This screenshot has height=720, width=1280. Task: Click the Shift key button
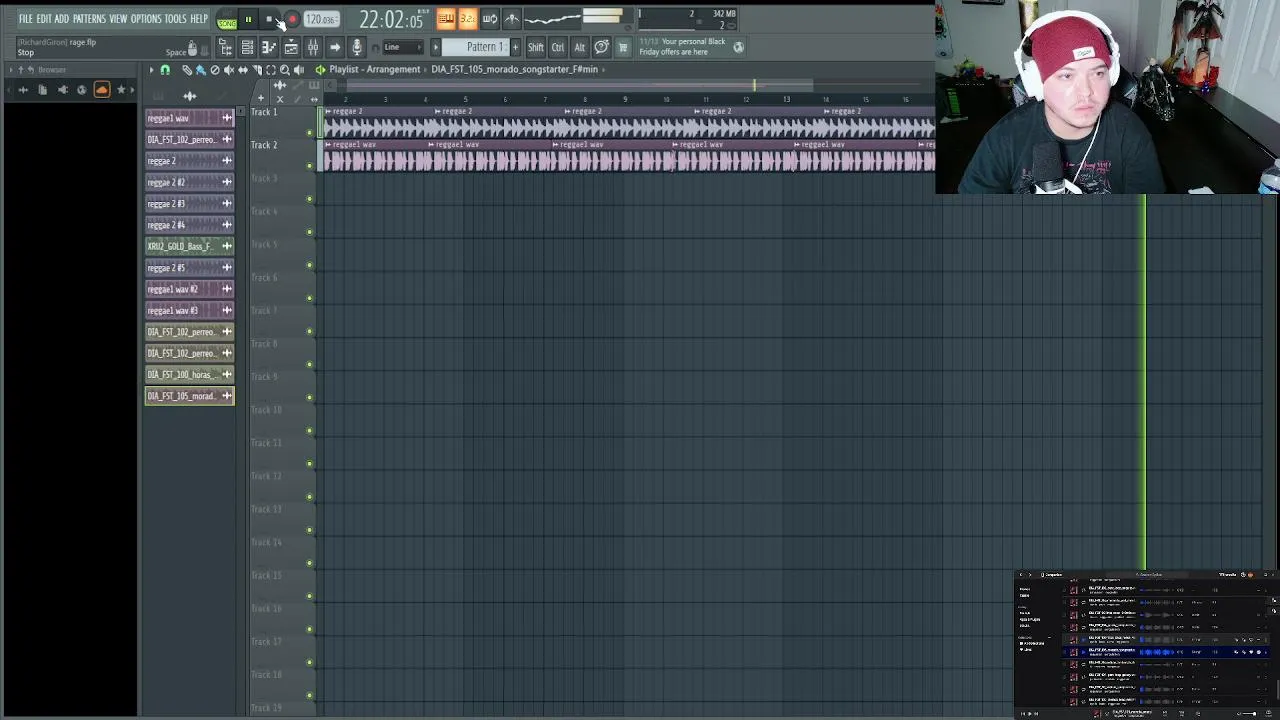[x=536, y=47]
